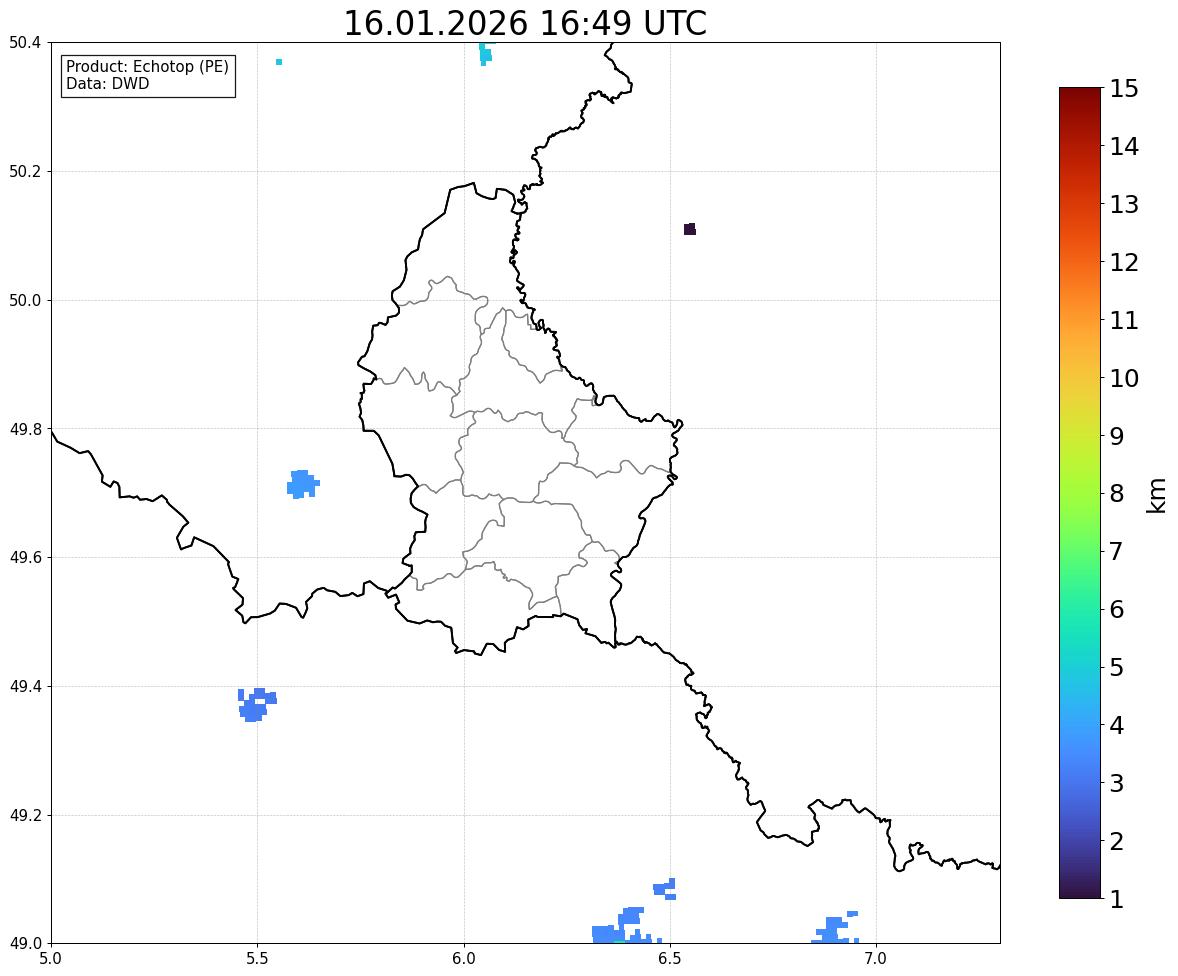Click the title "16.01.2026 16:49 UTC"
1178x976 pixels.
pos(524,23)
